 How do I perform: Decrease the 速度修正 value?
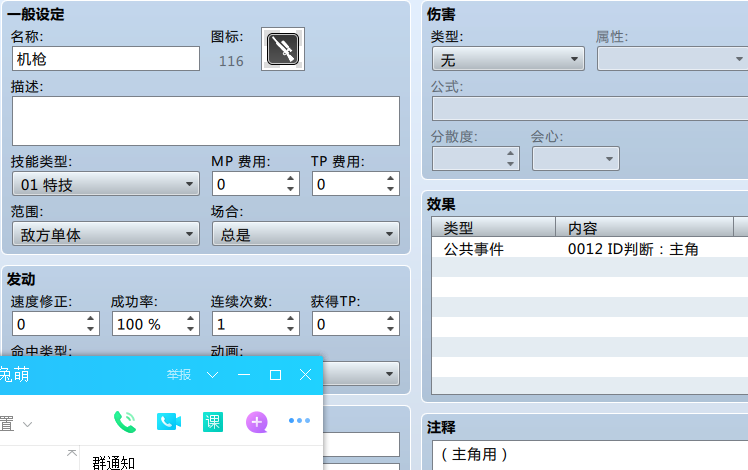pyautogui.click(x=91, y=329)
